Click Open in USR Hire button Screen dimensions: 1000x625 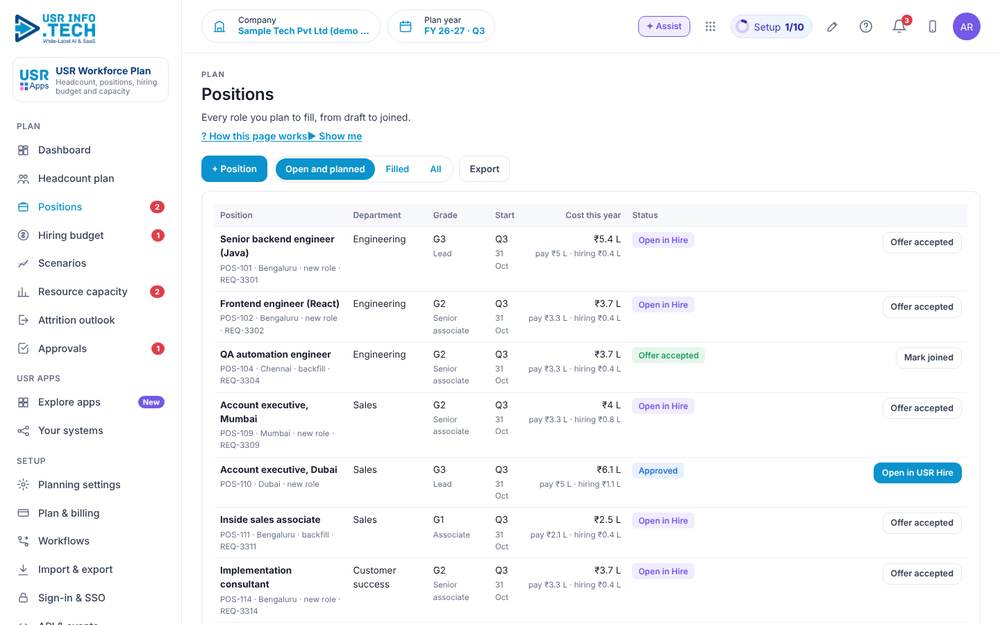coord(917,473)
